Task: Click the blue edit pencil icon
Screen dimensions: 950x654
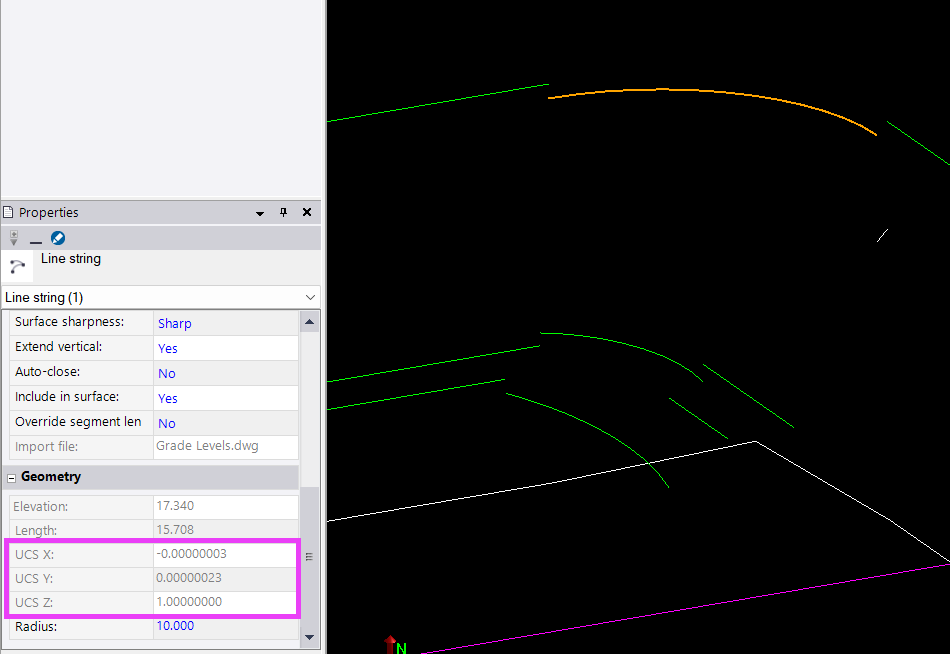Action: click(x=58, y=238)
